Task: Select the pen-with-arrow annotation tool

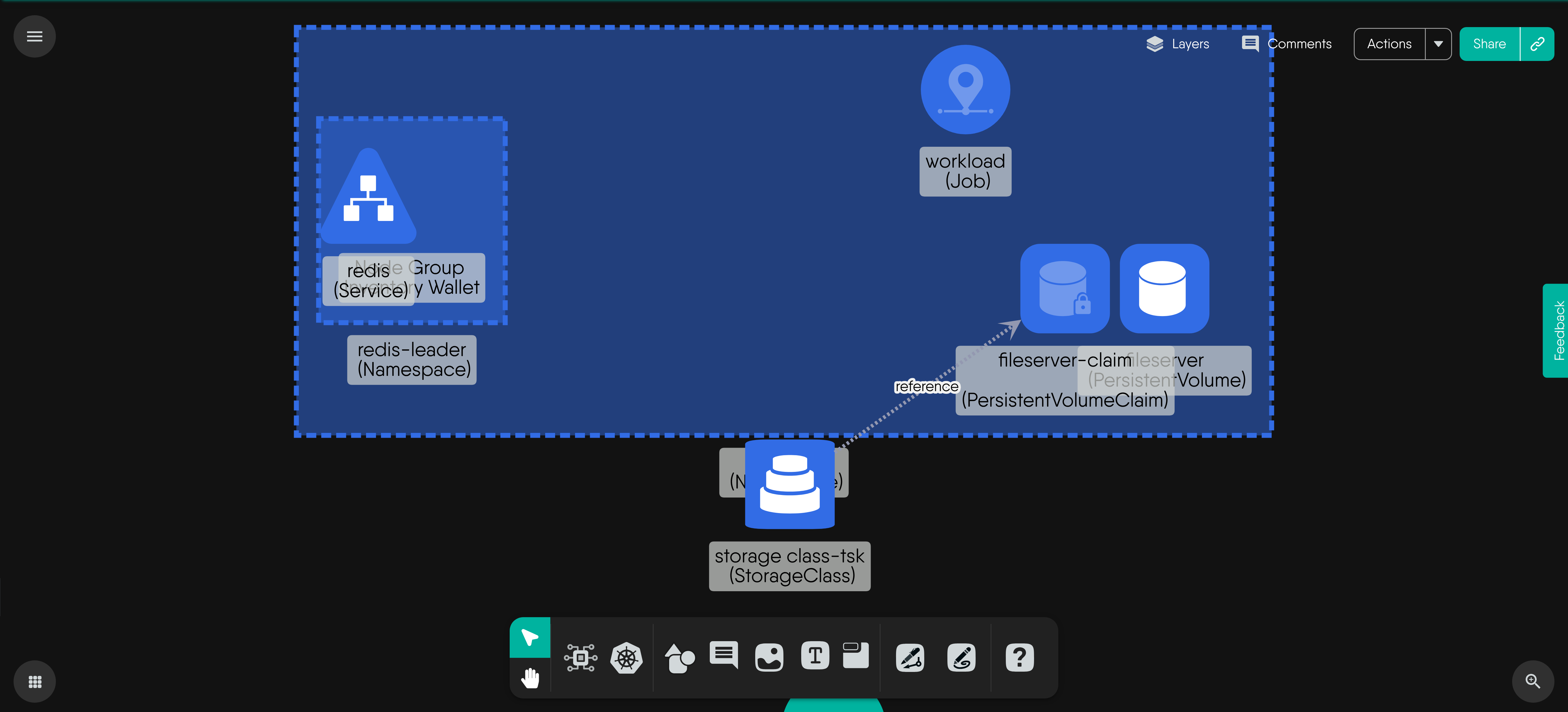Action: pyautogui.click(x=910, y=658)
